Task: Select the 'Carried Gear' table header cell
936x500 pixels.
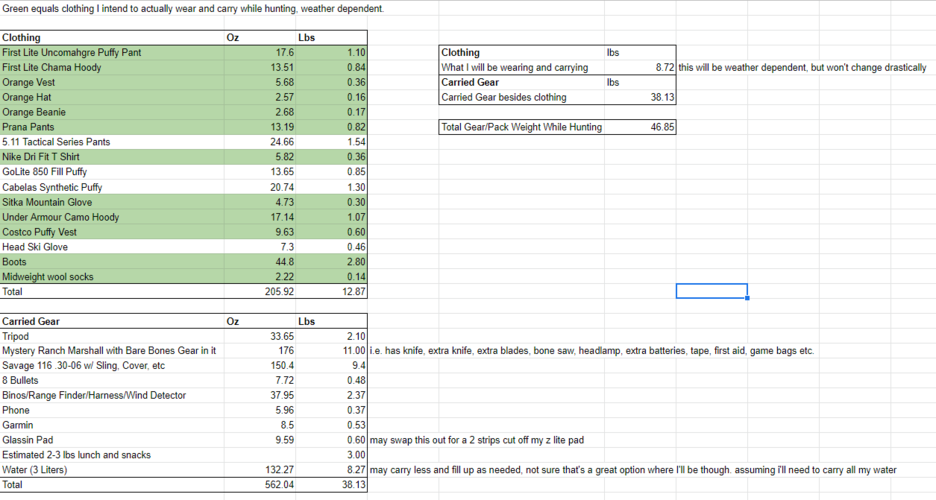Action: (x=112, y=322)
